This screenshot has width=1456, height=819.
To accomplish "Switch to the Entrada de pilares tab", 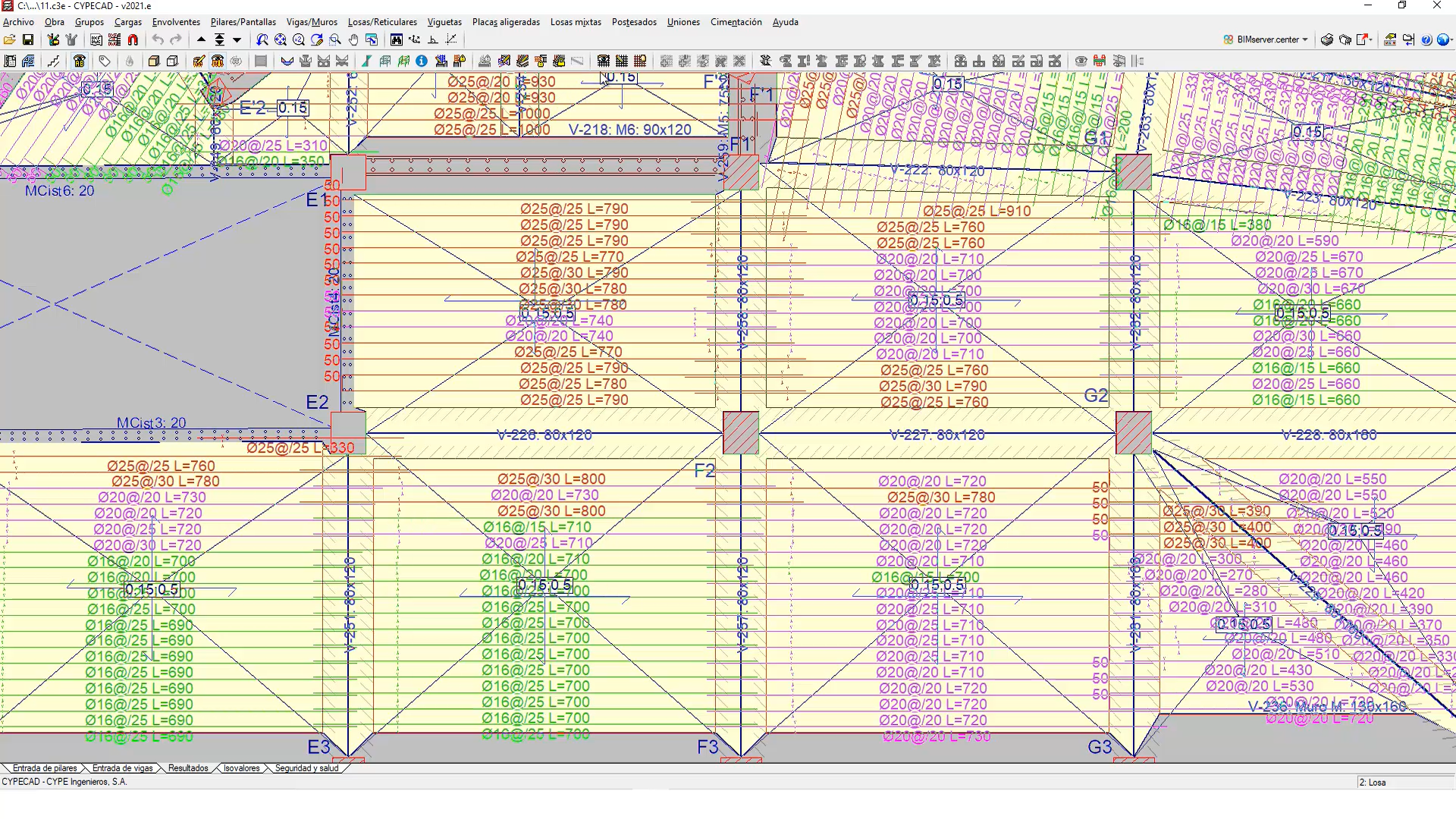I will click(44, 768).
